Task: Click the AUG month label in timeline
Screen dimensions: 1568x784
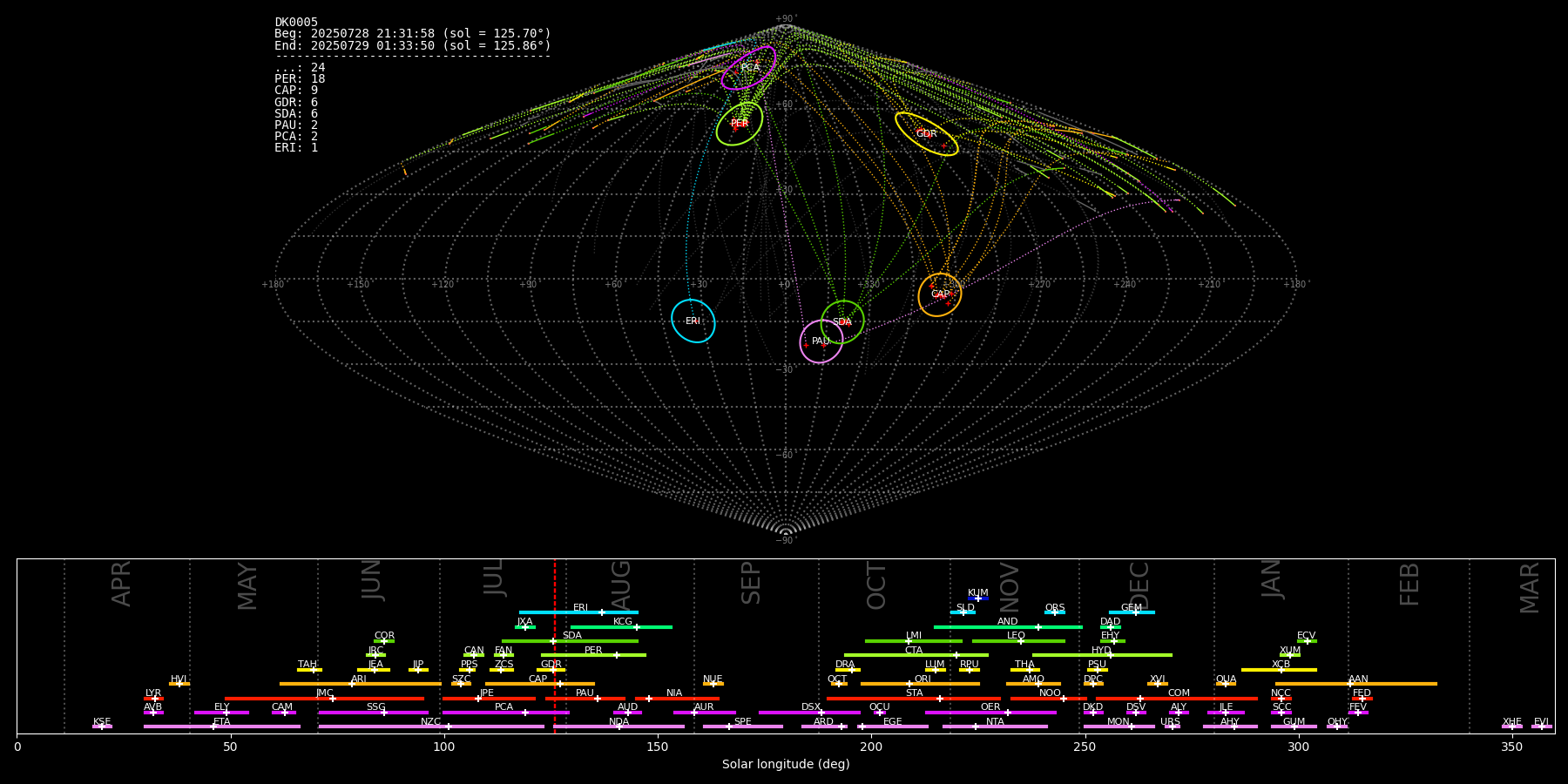Action: tap(620, 585)
